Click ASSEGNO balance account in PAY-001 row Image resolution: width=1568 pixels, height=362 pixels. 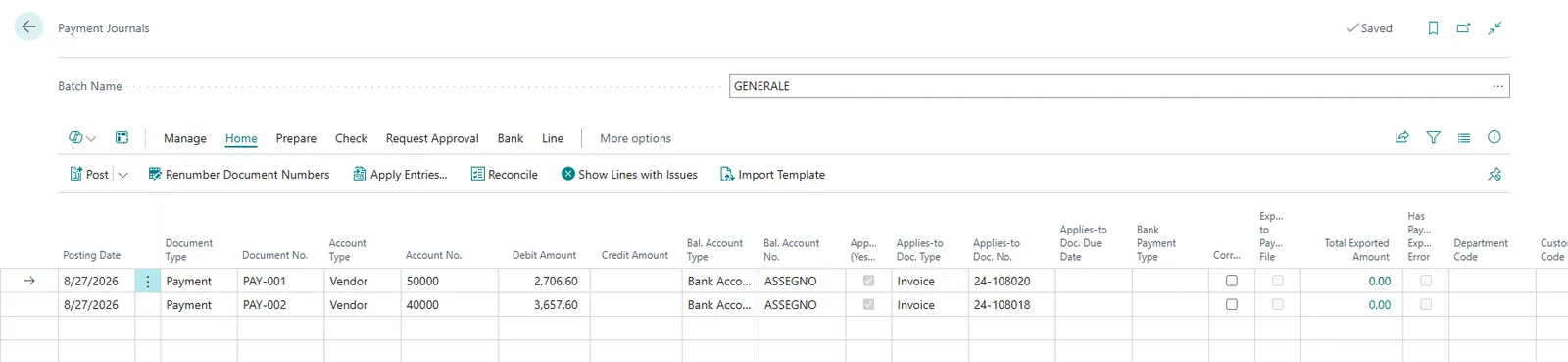click(803, 281)
